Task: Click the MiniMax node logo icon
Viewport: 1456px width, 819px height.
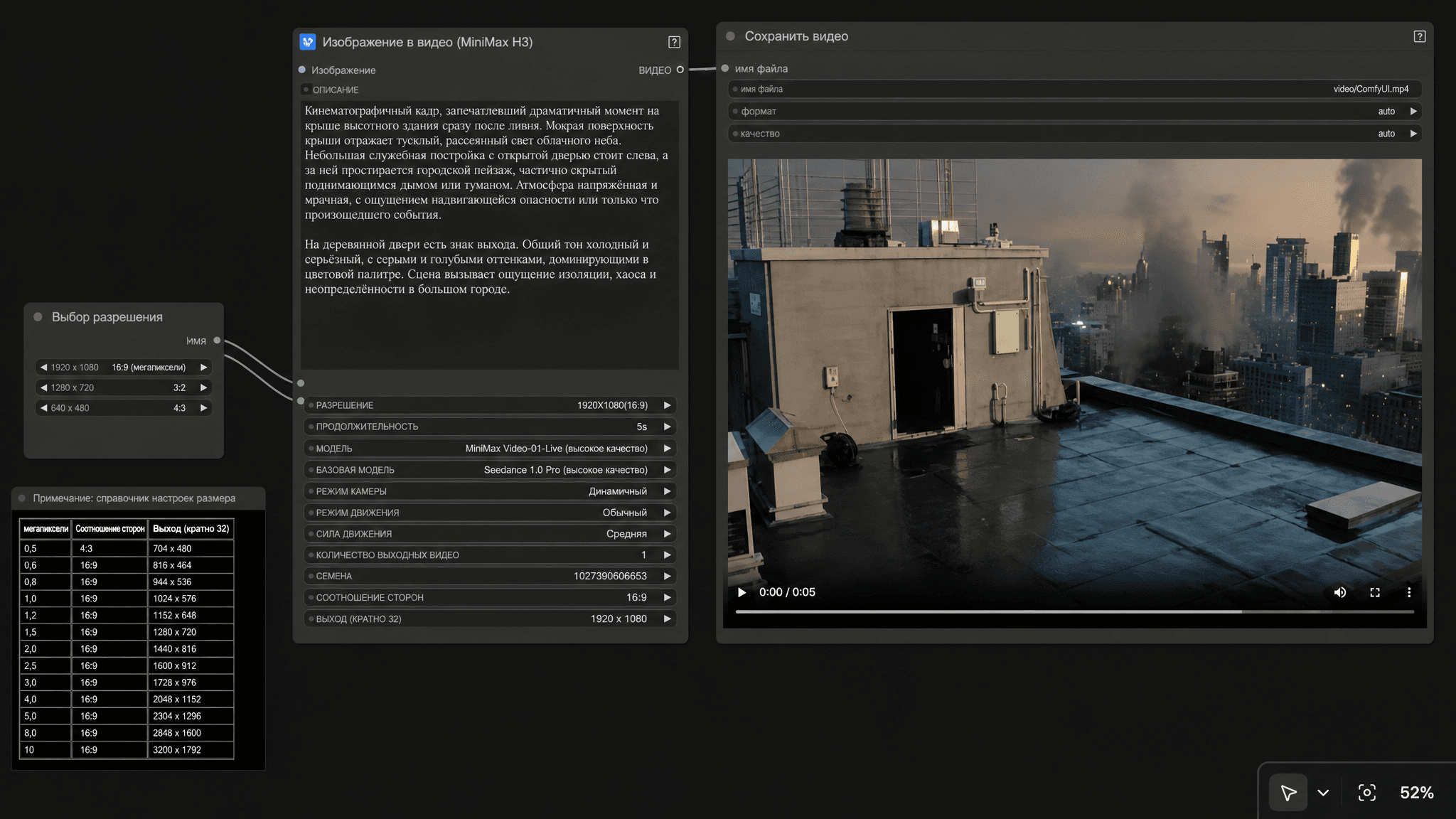Action: 307,42
